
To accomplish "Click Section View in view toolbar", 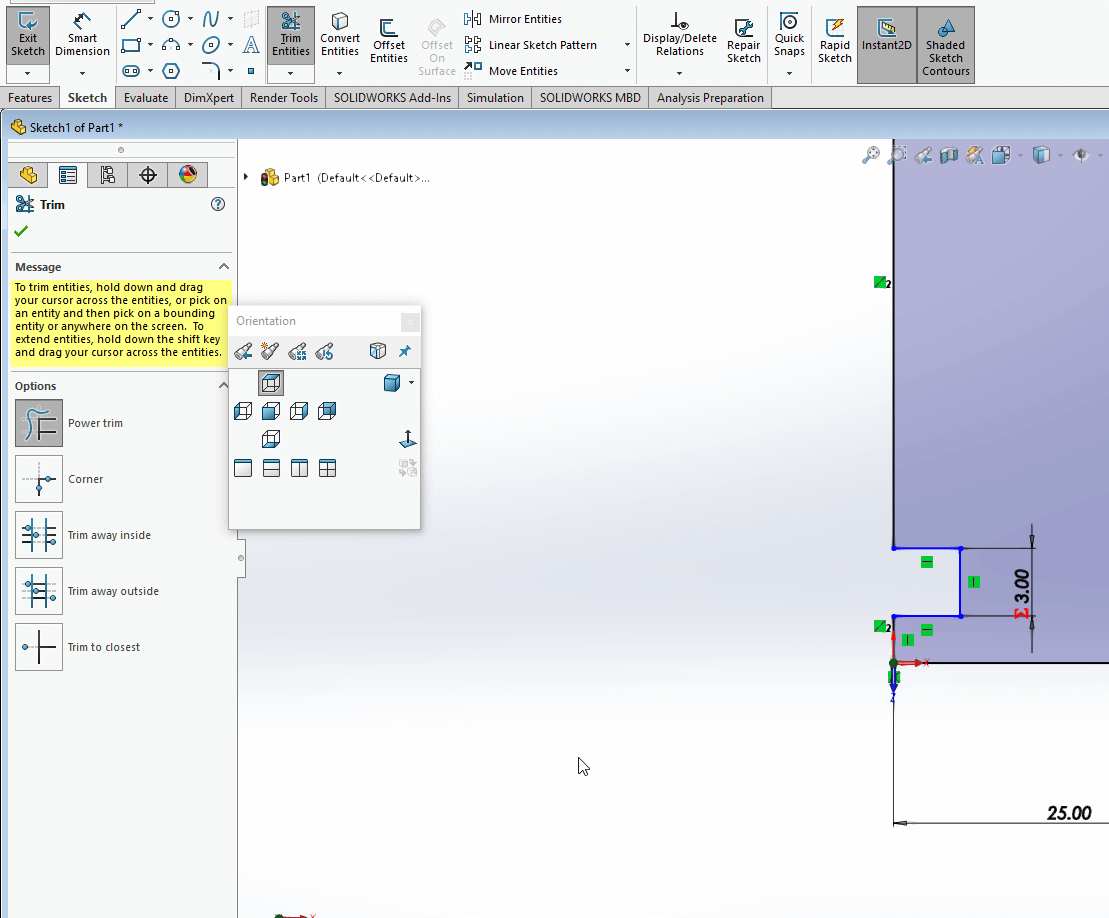I will point(949,155).
